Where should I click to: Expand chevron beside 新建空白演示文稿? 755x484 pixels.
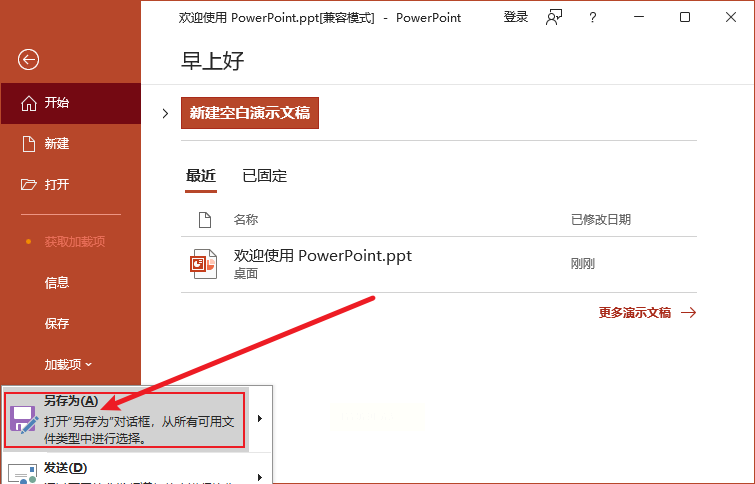tap(165, 114)
